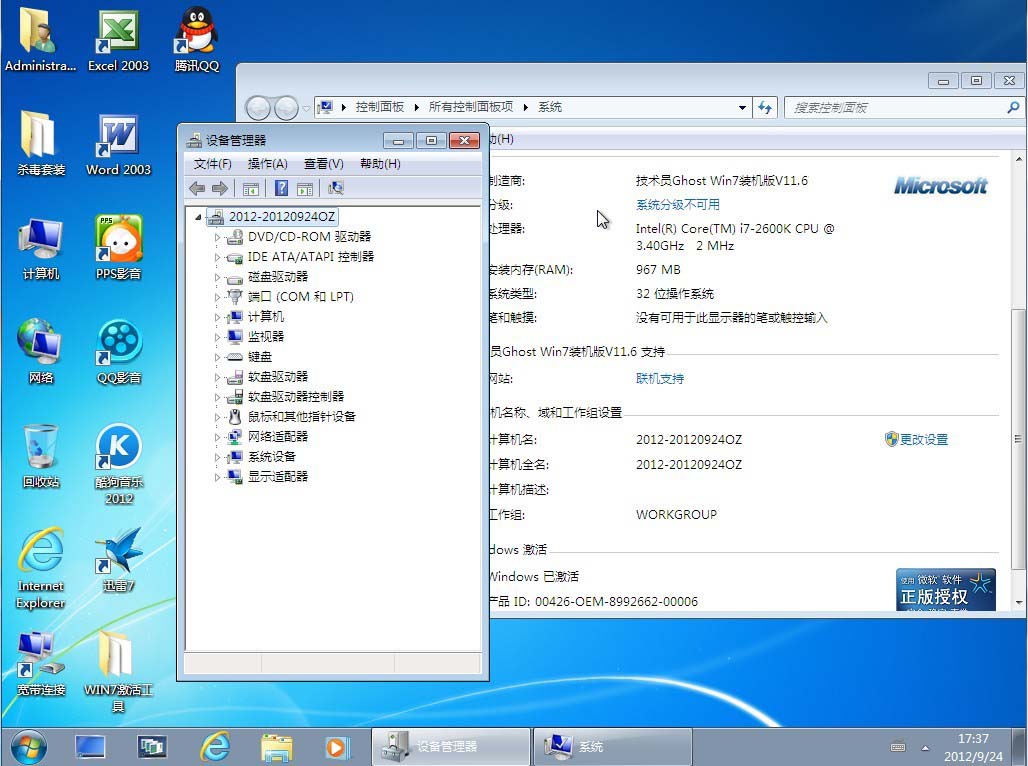Switch to 系统 taskbar button
The image size is (1028, 766).
pyautogui.click(x=613, y=746)
